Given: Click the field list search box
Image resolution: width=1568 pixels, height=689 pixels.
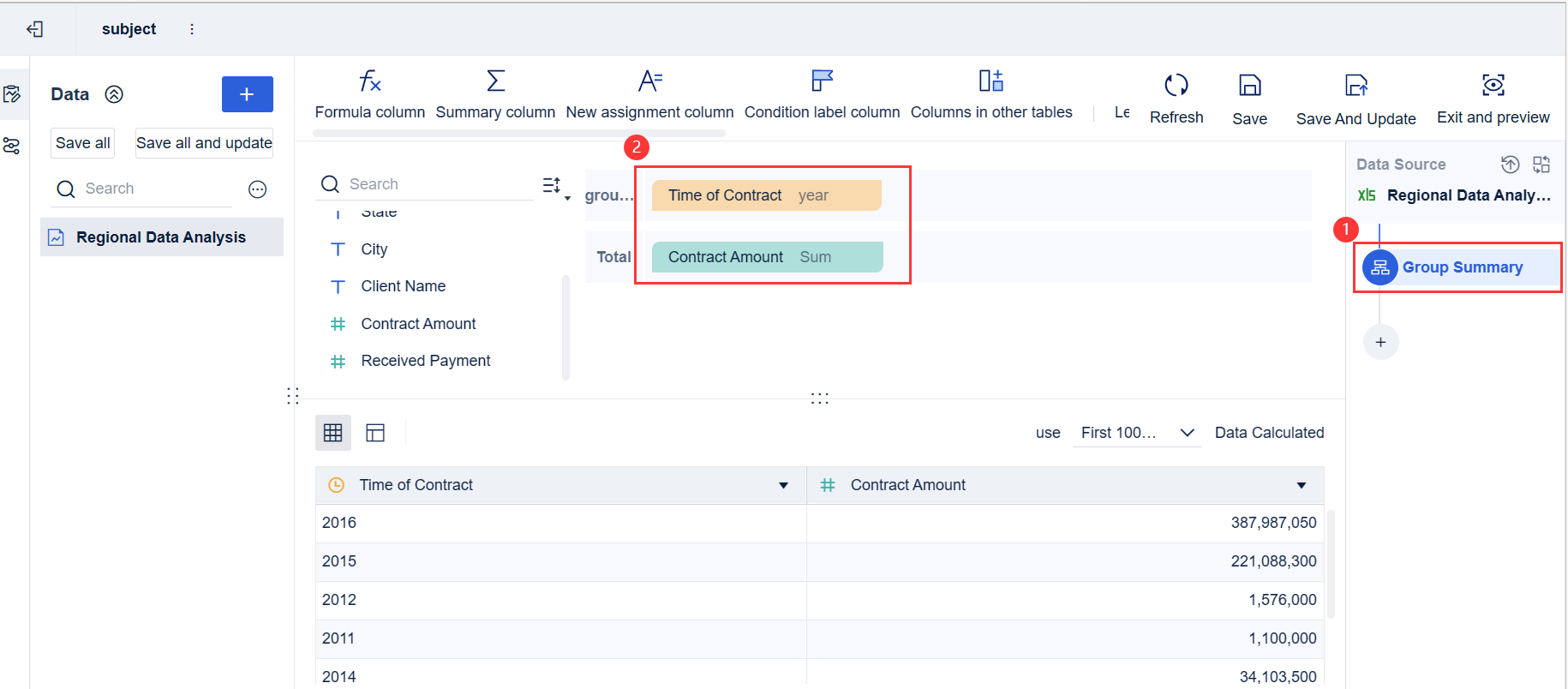Looking at the screenshot, I should pos(428,184).
